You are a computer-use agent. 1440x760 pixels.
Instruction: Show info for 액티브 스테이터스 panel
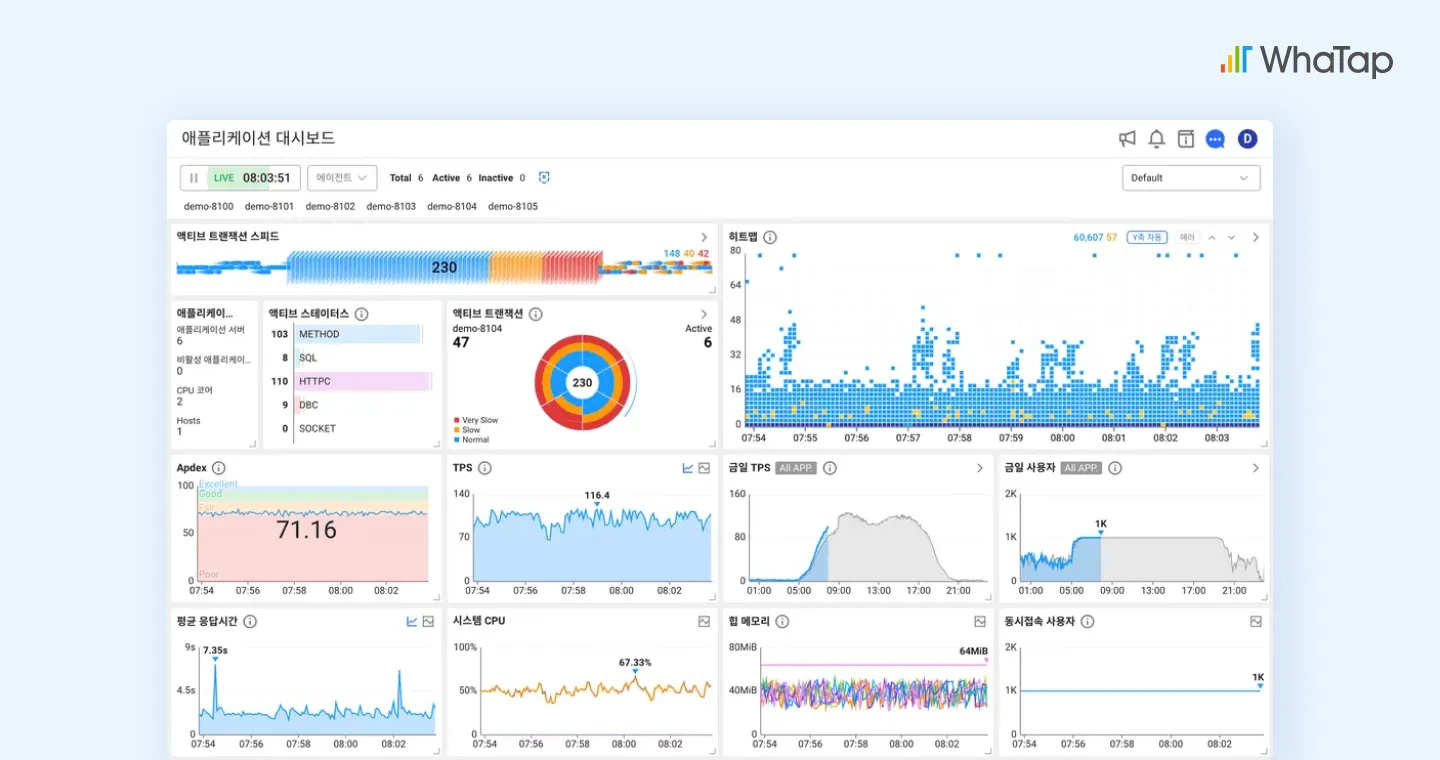362,314
